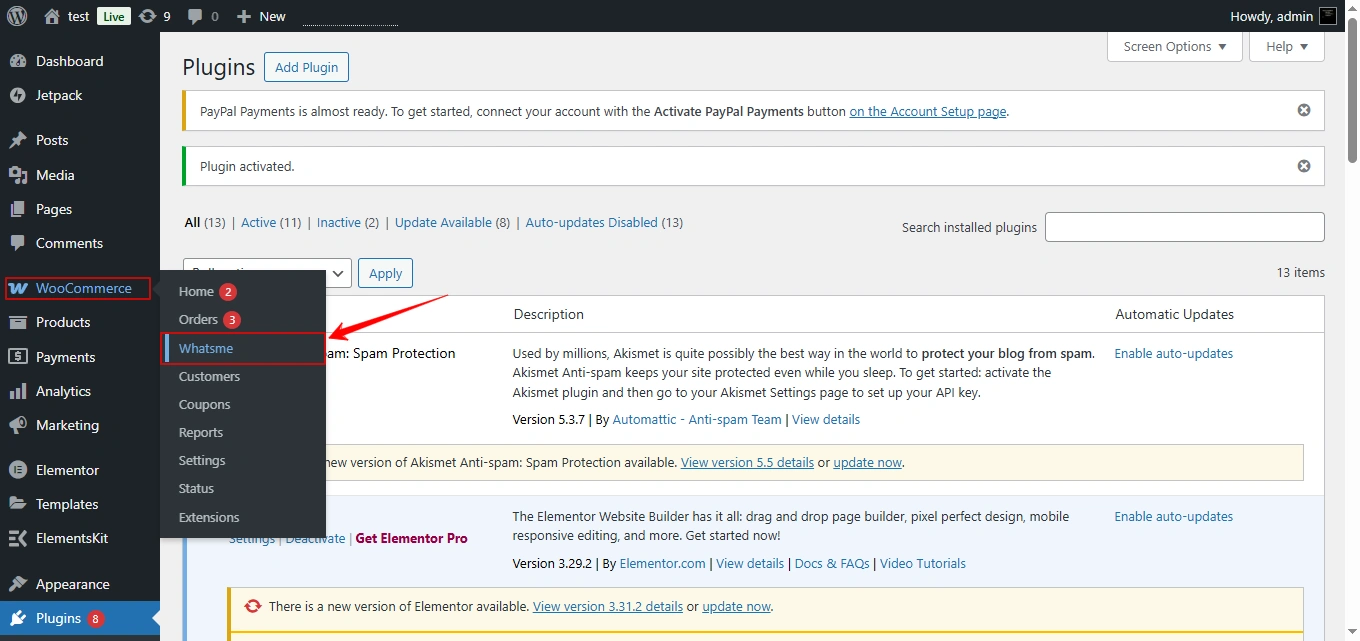Expand the Screen Options panel
The width and height of the screenshot is (1360, 641).
coord(1174,47)
